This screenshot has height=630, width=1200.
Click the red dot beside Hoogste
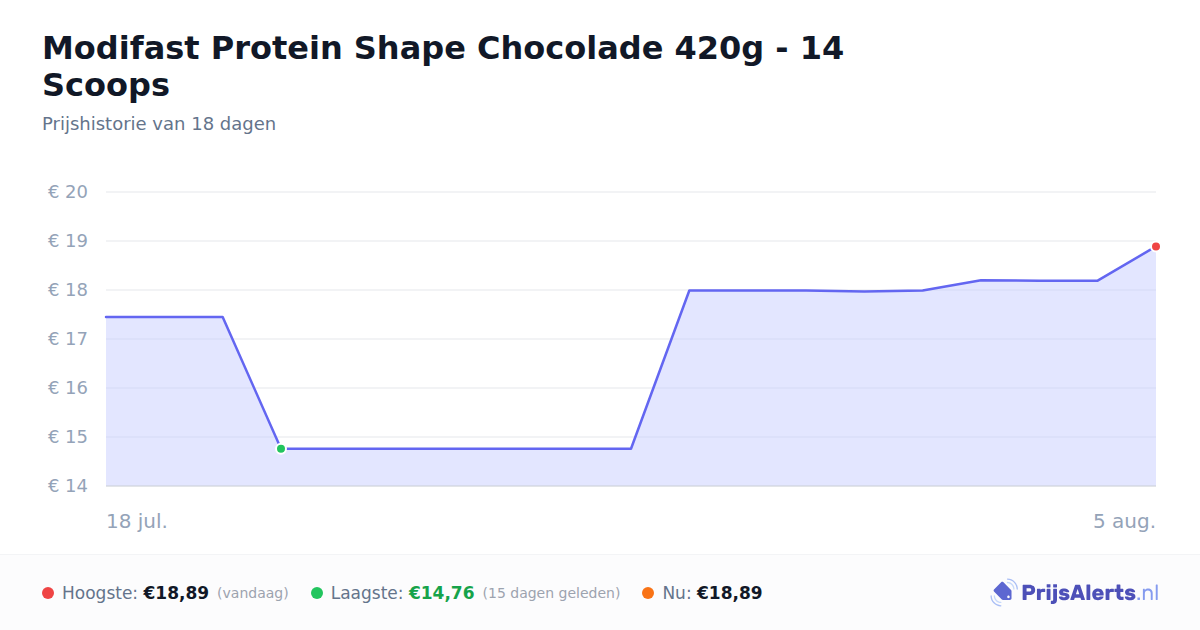(x=48, y=593)
